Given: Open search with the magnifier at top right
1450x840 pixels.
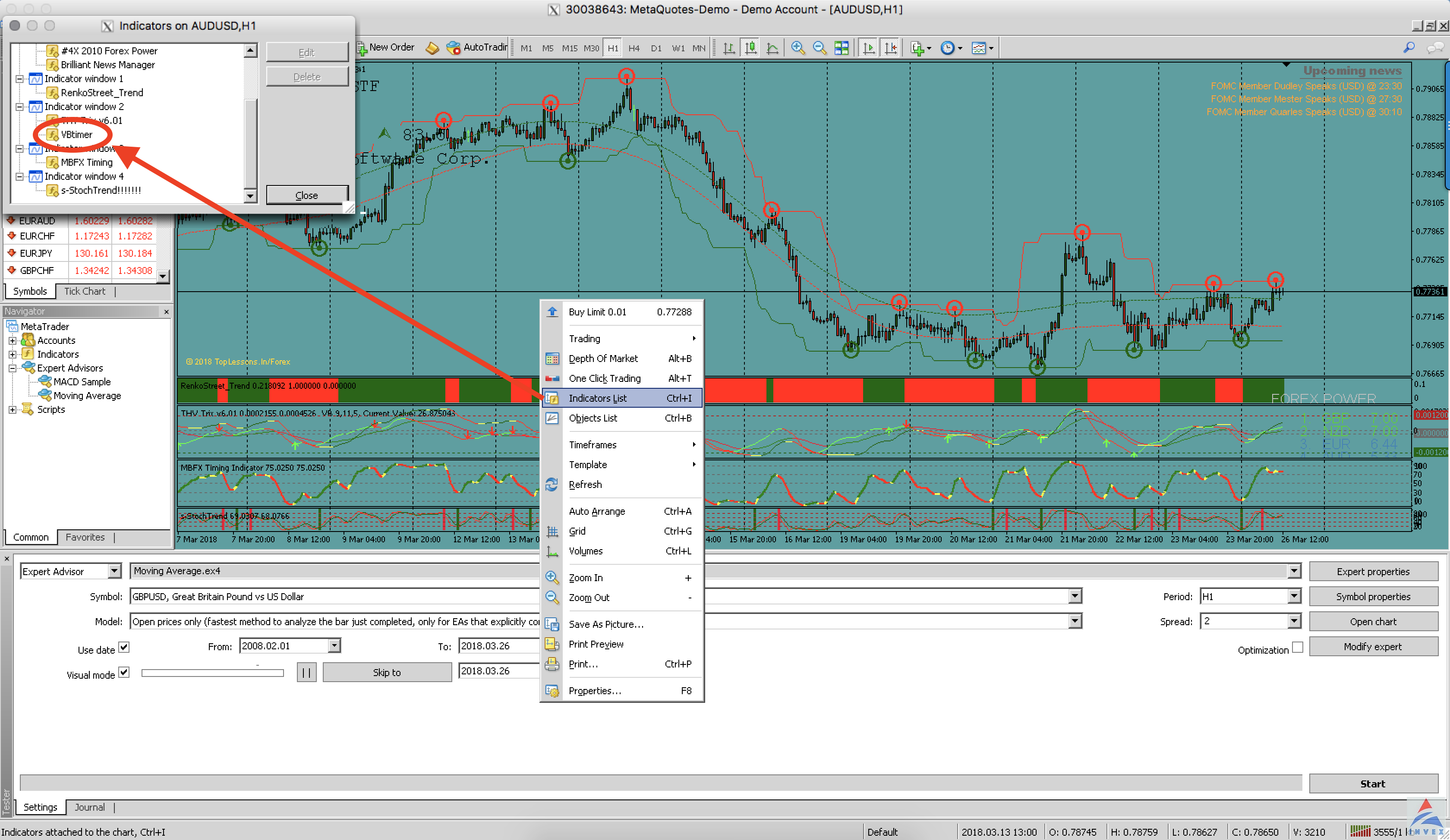Looking at the screenshot, I should (1409, 48).
